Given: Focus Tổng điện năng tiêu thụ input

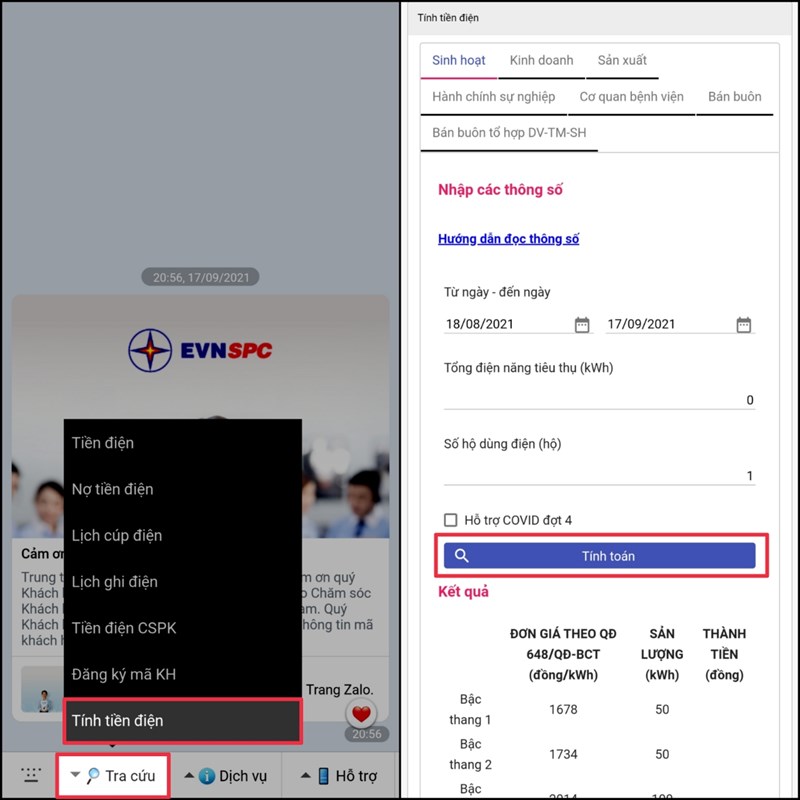Looking at the screenshot, I should pyautogui.click(x=599, y=400).
